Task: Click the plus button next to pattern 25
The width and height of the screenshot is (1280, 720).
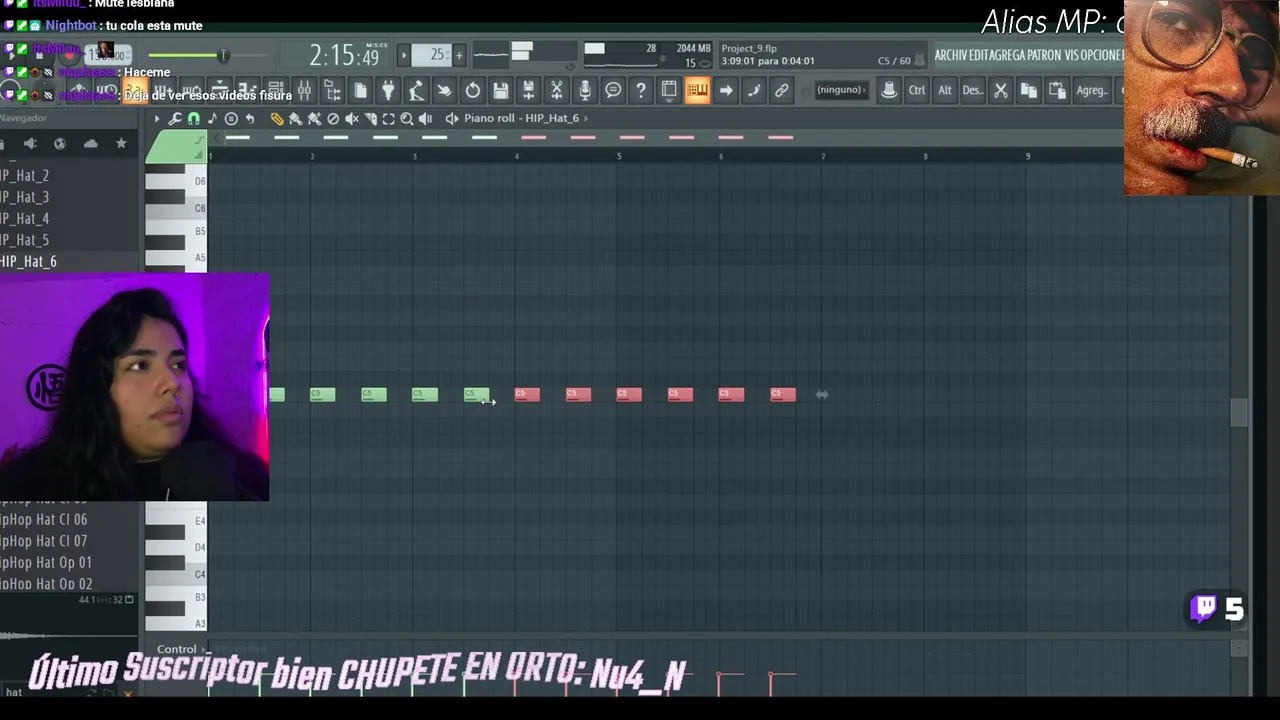Action: point(459,55)
